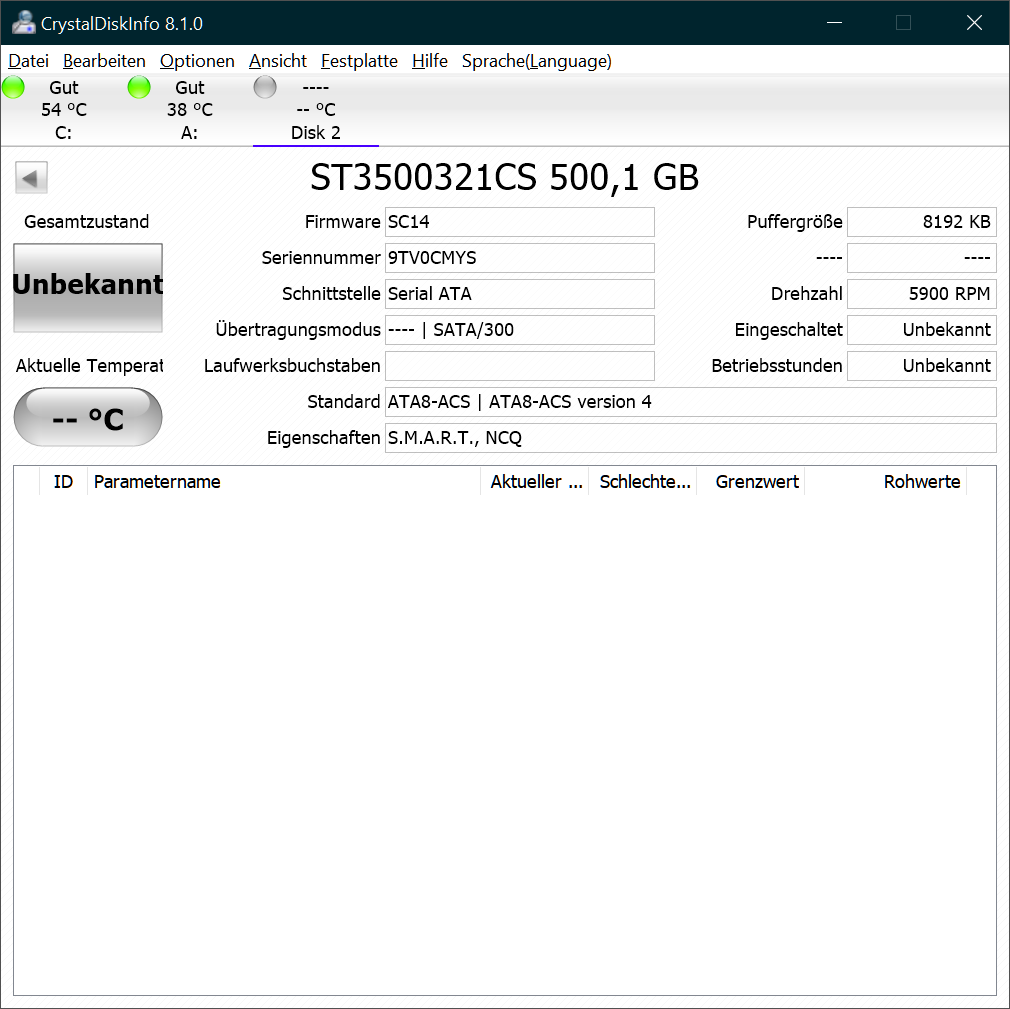Screen dimensions: 1010x1009
Task: Click the gray status circle for Disk 2
Action: pyautogui.click(x=265, y=87)
